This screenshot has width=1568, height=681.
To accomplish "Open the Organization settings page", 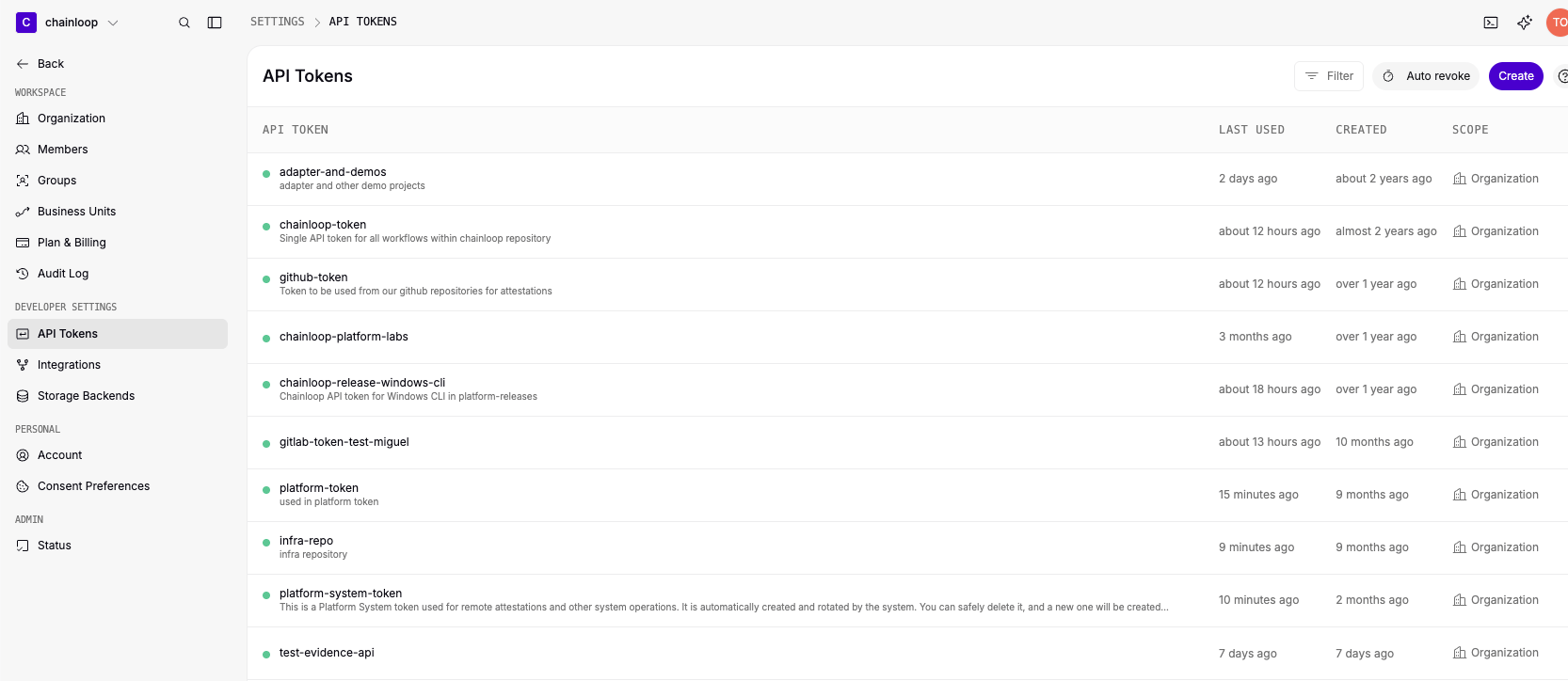I will tap(118, 119).
